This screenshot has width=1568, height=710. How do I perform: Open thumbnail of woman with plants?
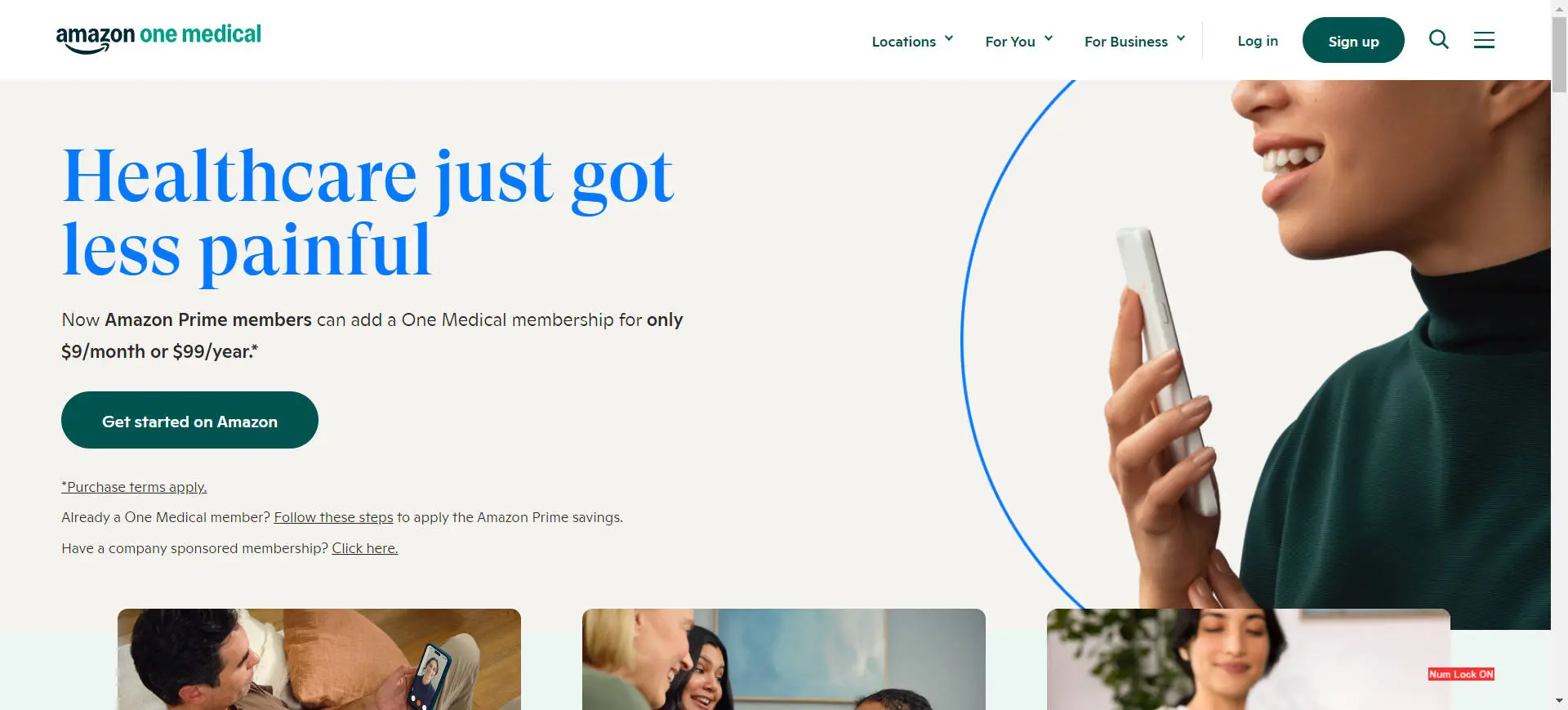(1248, 659)
